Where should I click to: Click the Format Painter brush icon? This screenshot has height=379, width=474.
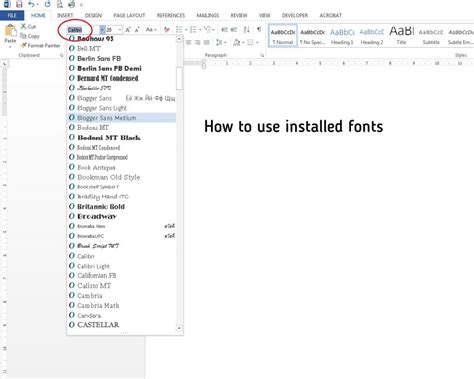(24, 45)
